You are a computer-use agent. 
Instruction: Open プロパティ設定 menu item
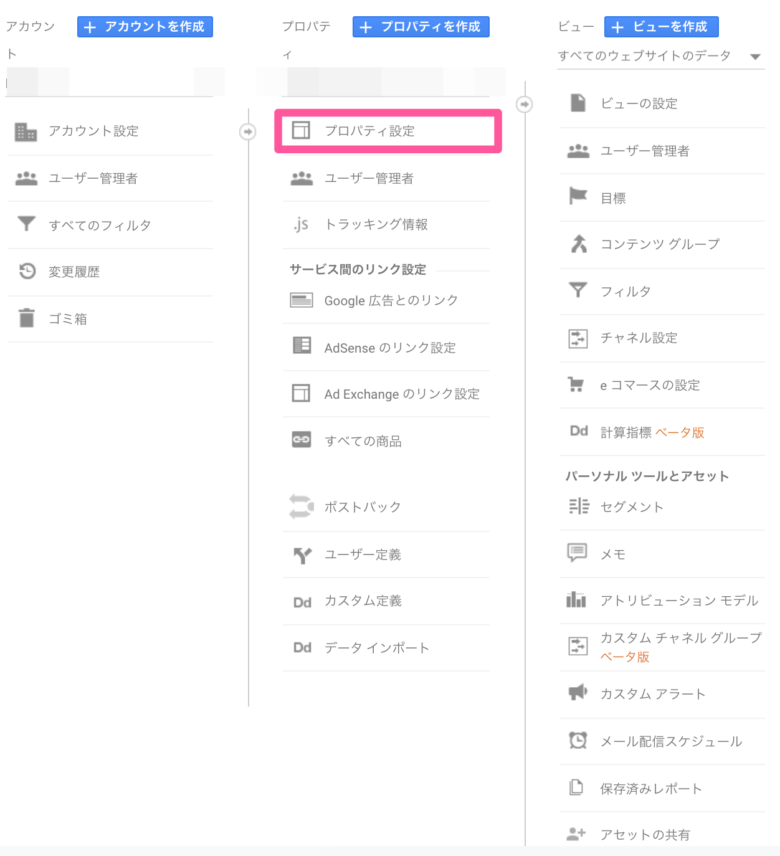point(388,130)
